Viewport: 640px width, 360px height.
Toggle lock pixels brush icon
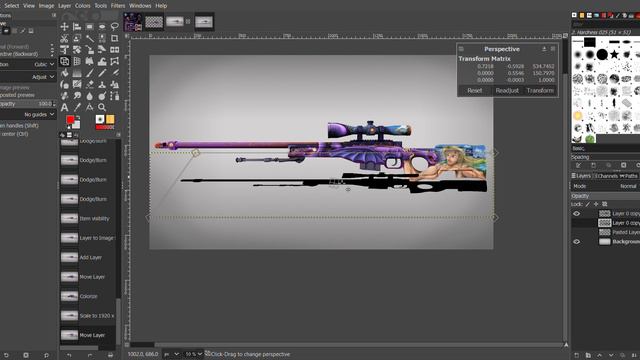click(588, 204)
